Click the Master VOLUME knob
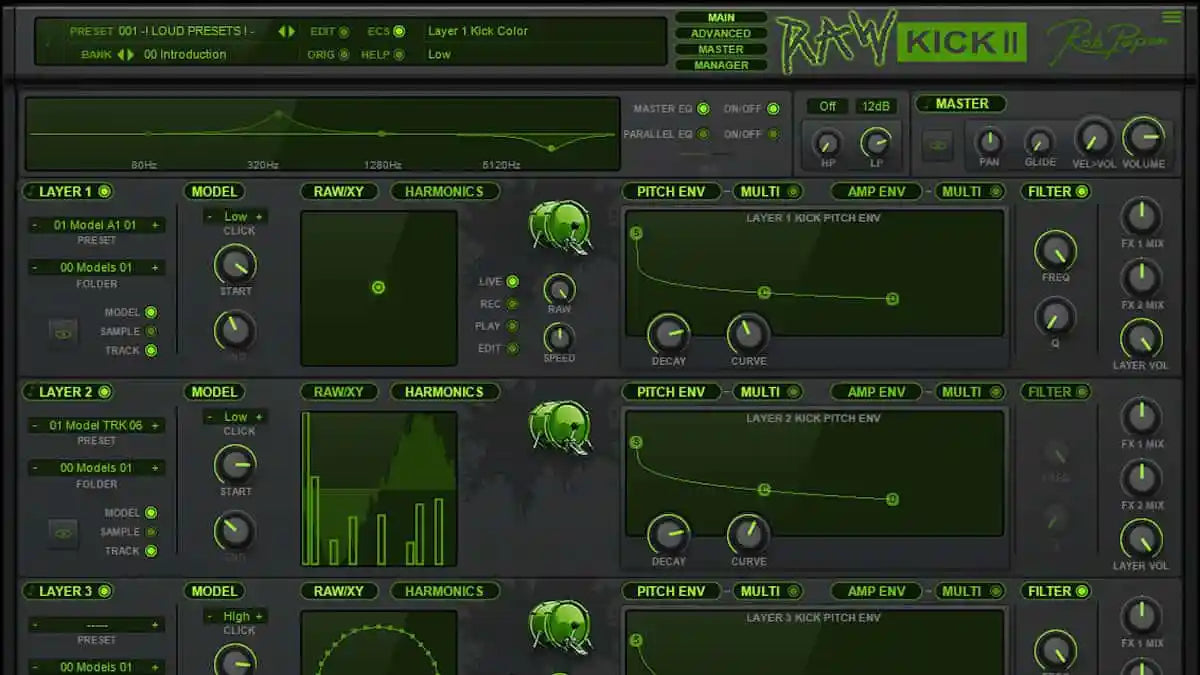 click(x=1142, y=138)
